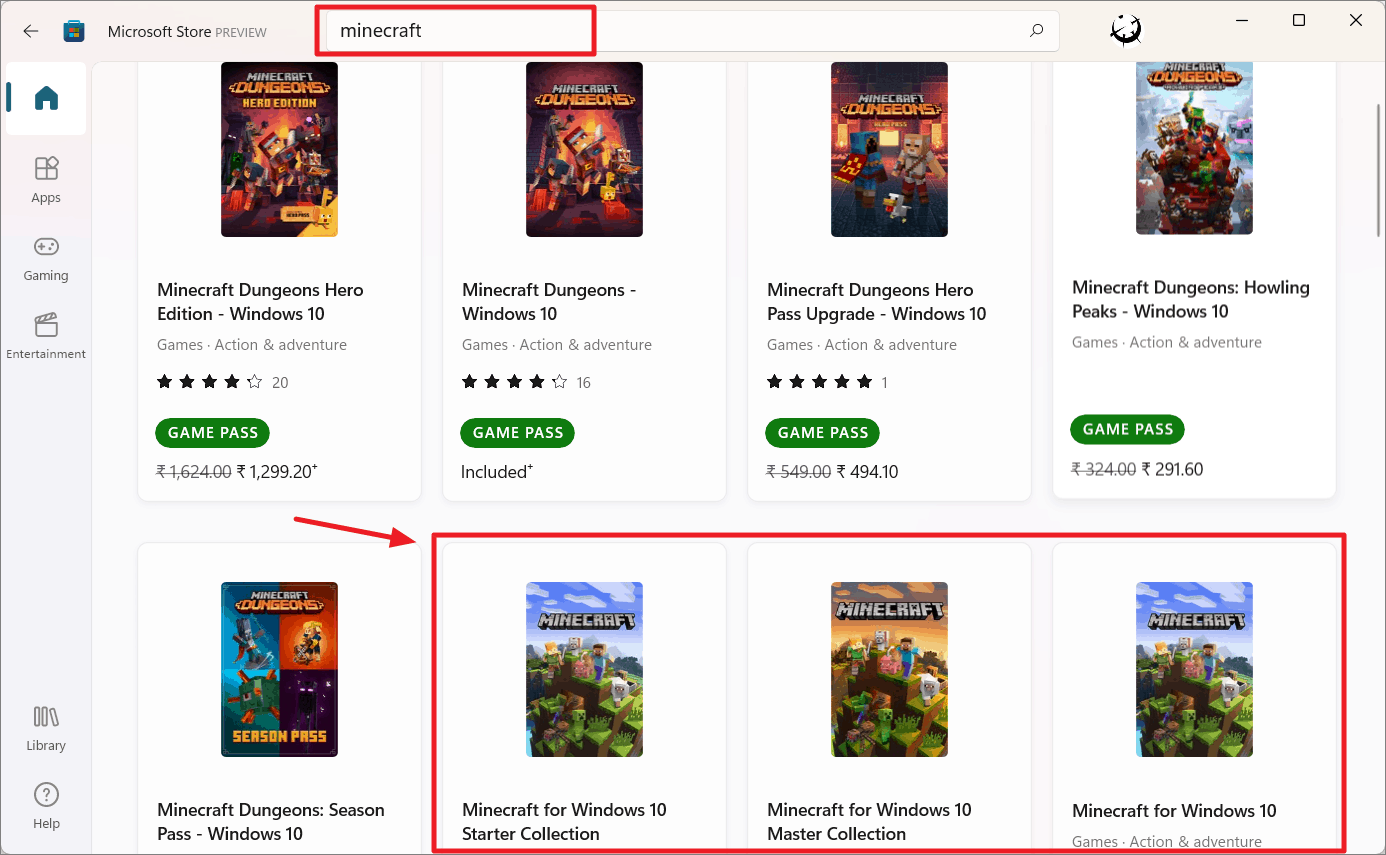Open Season Pass cover art
The width and height of the screenshot is (1386, 855).
click(279, 669)
